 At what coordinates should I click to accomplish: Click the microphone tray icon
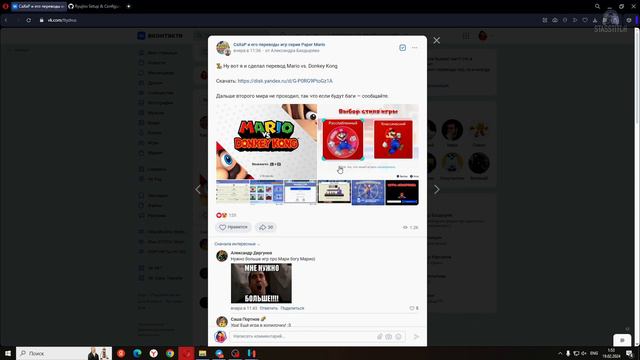point(568,353)
